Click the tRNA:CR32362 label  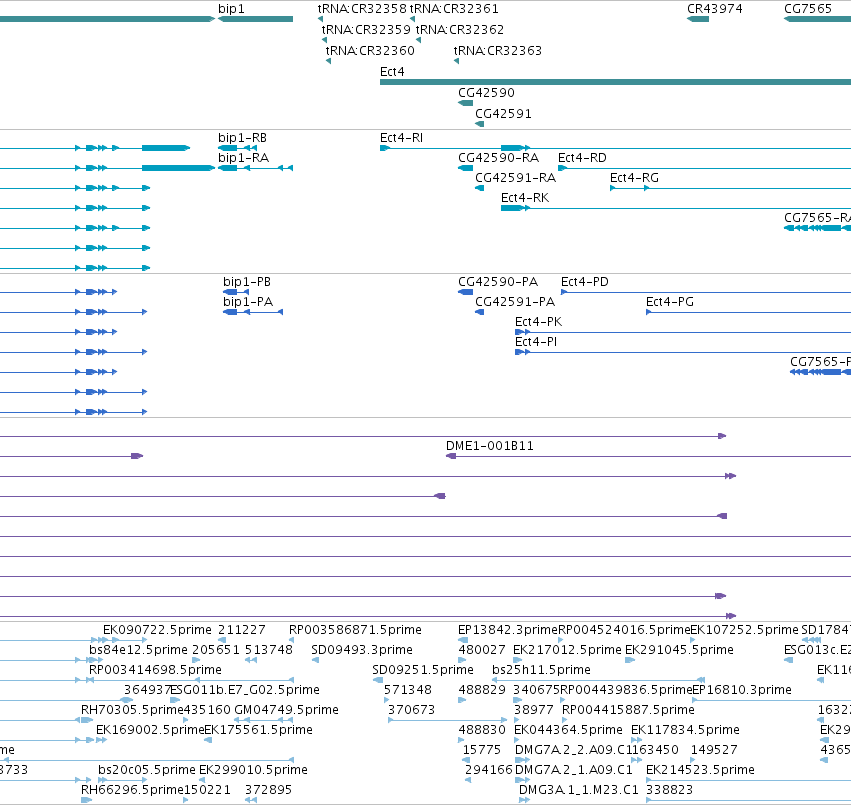pyautogui.click(x=460, y=29)
